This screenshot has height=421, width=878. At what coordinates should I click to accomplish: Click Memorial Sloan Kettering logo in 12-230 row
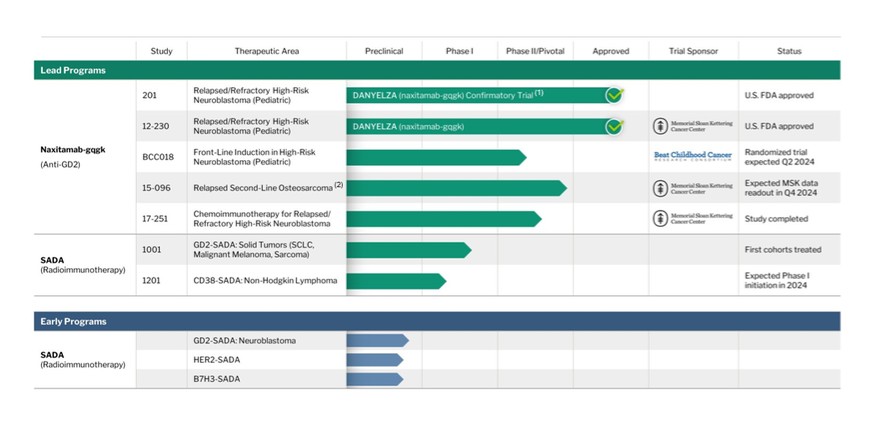(693, 126)
